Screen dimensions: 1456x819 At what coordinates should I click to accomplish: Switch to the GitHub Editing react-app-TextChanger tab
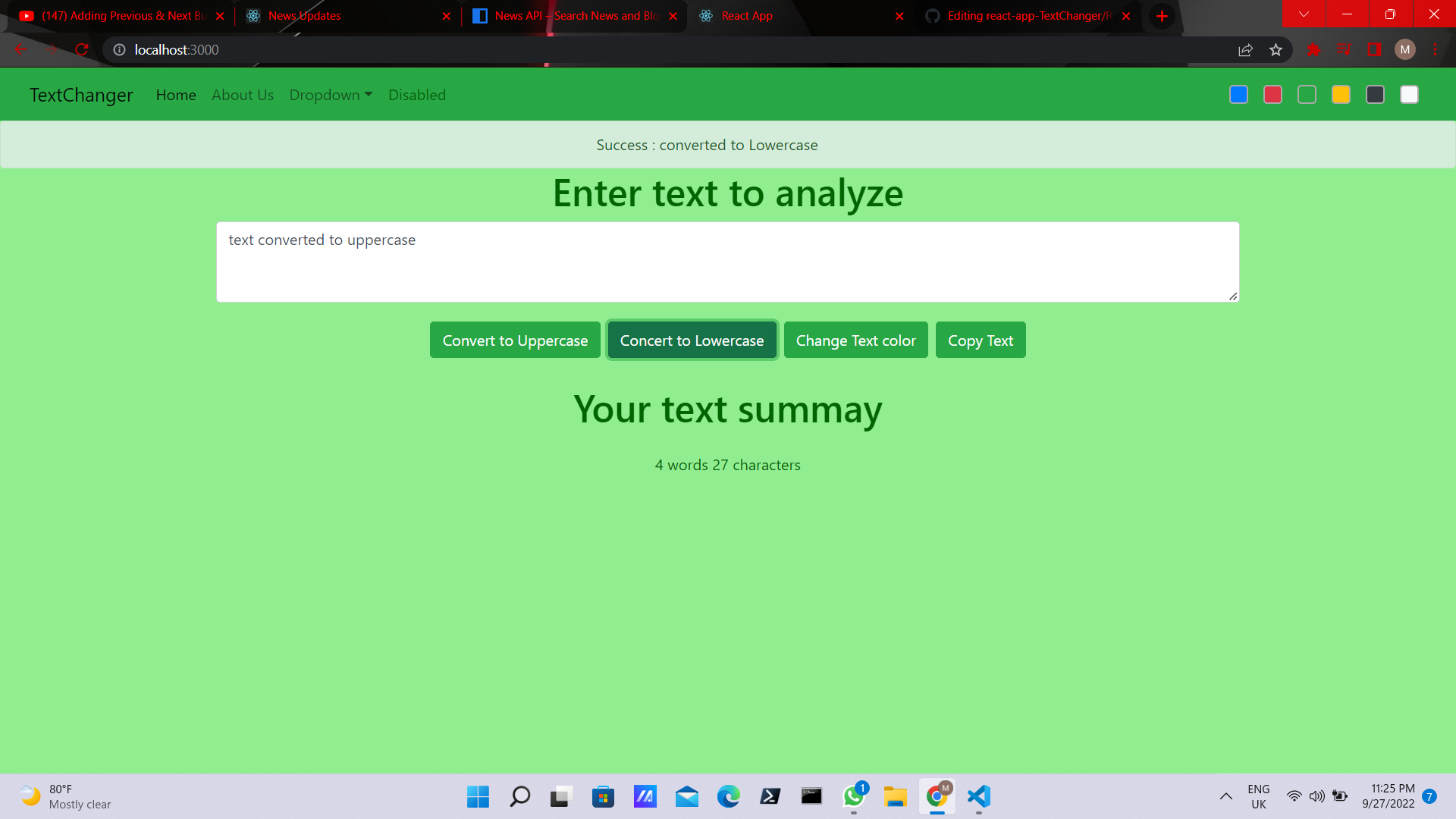1028,16
